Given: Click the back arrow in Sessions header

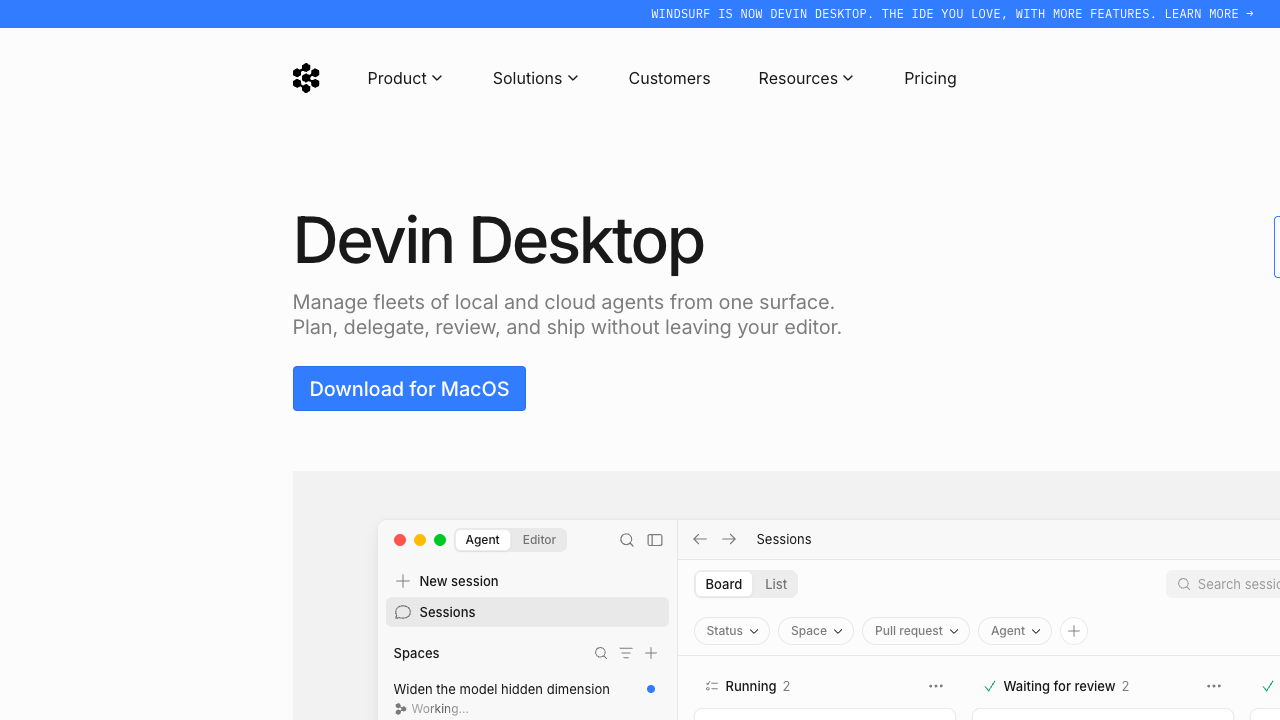Looking at the screenshot, I should 700,539.
